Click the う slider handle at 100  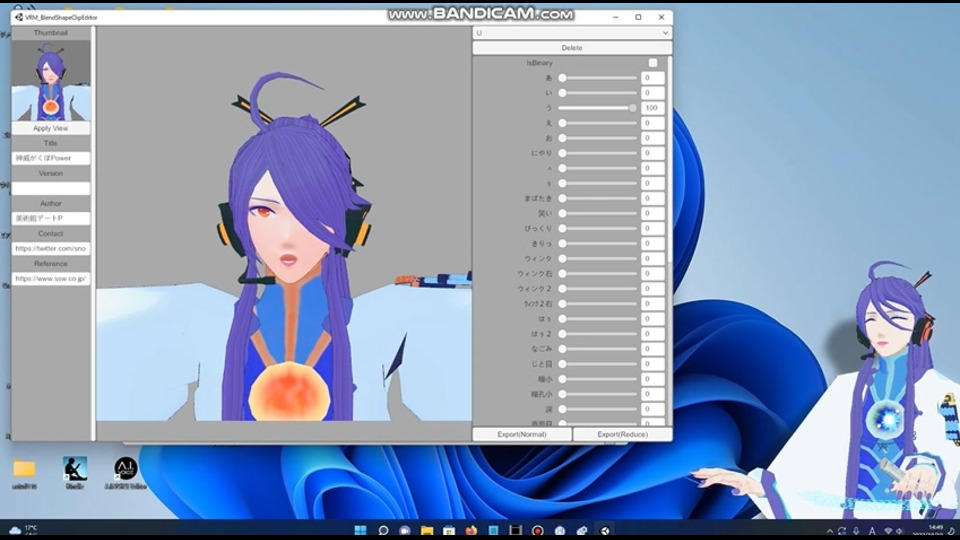pos(632,108)
